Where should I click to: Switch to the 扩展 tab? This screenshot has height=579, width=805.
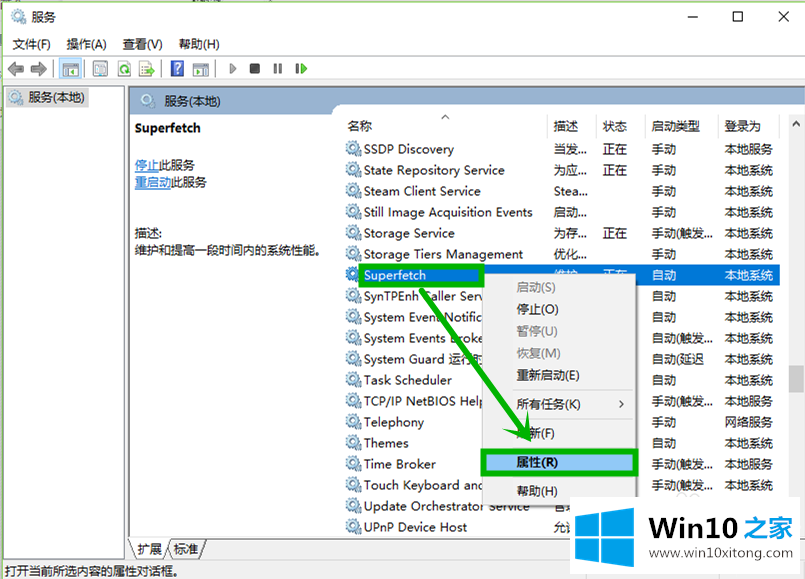[x=149, y=549]
